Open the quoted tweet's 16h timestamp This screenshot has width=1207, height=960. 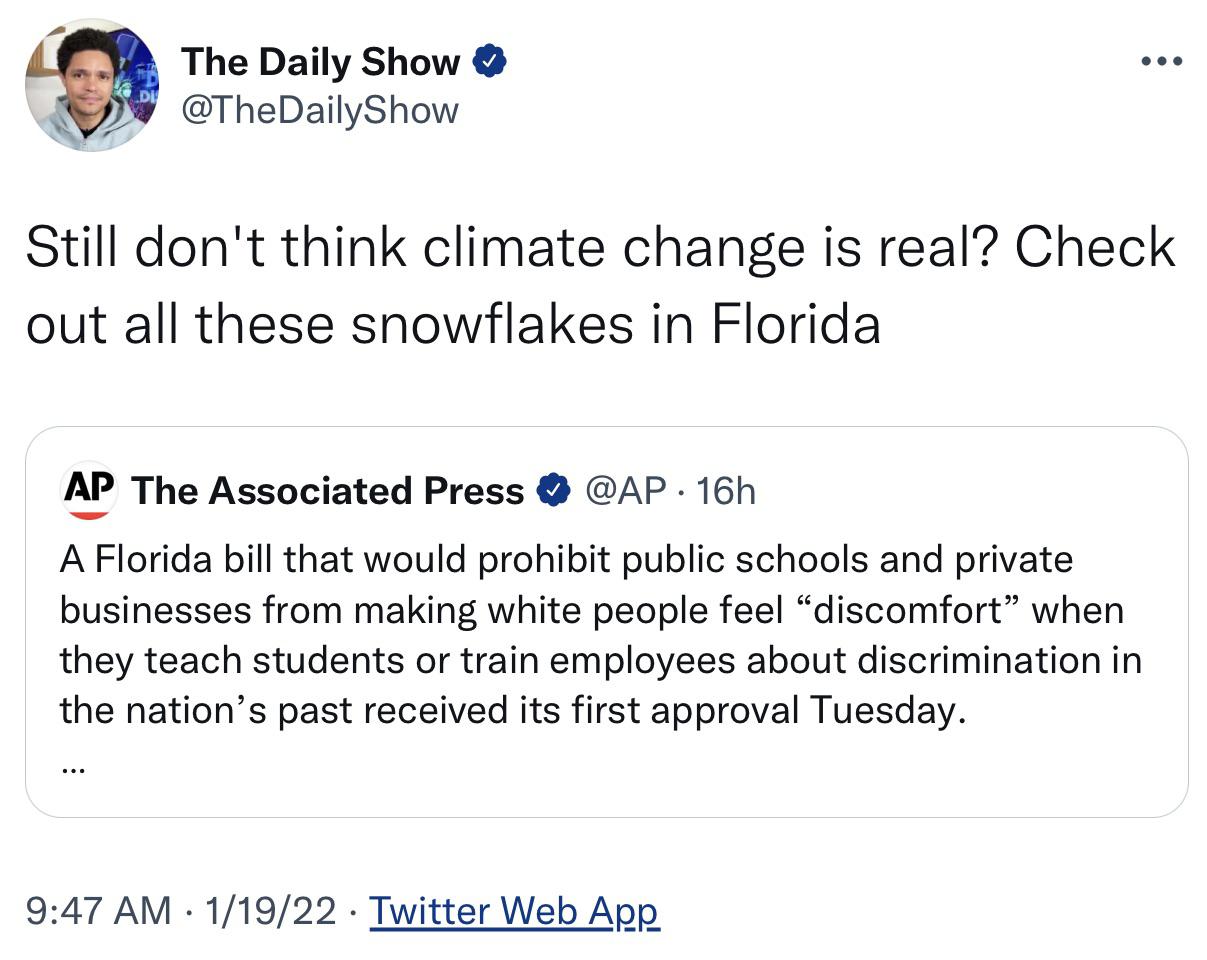click(725, 491)
